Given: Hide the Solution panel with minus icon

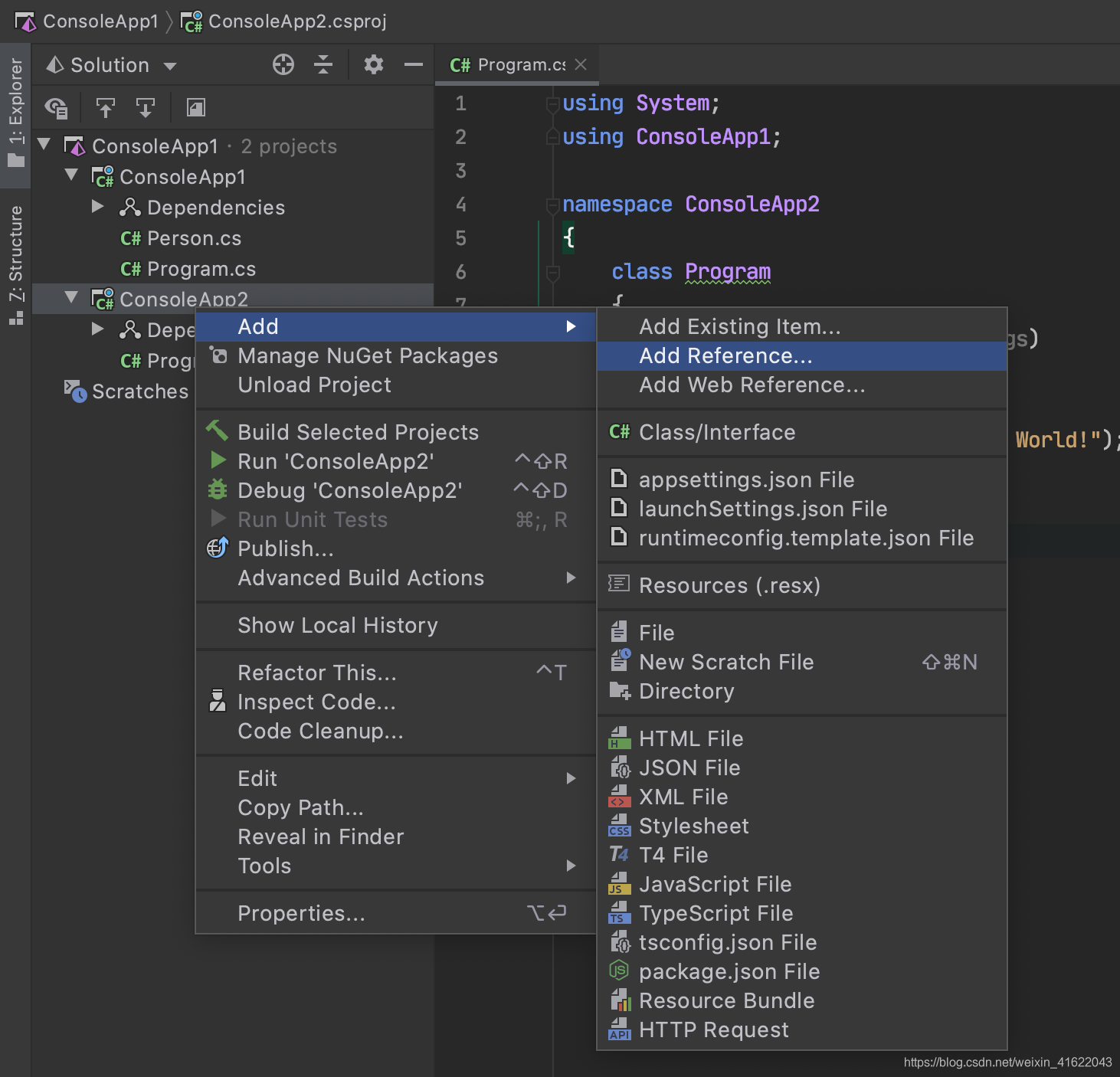Looking at the screenshot, I should tap(414, 64).
